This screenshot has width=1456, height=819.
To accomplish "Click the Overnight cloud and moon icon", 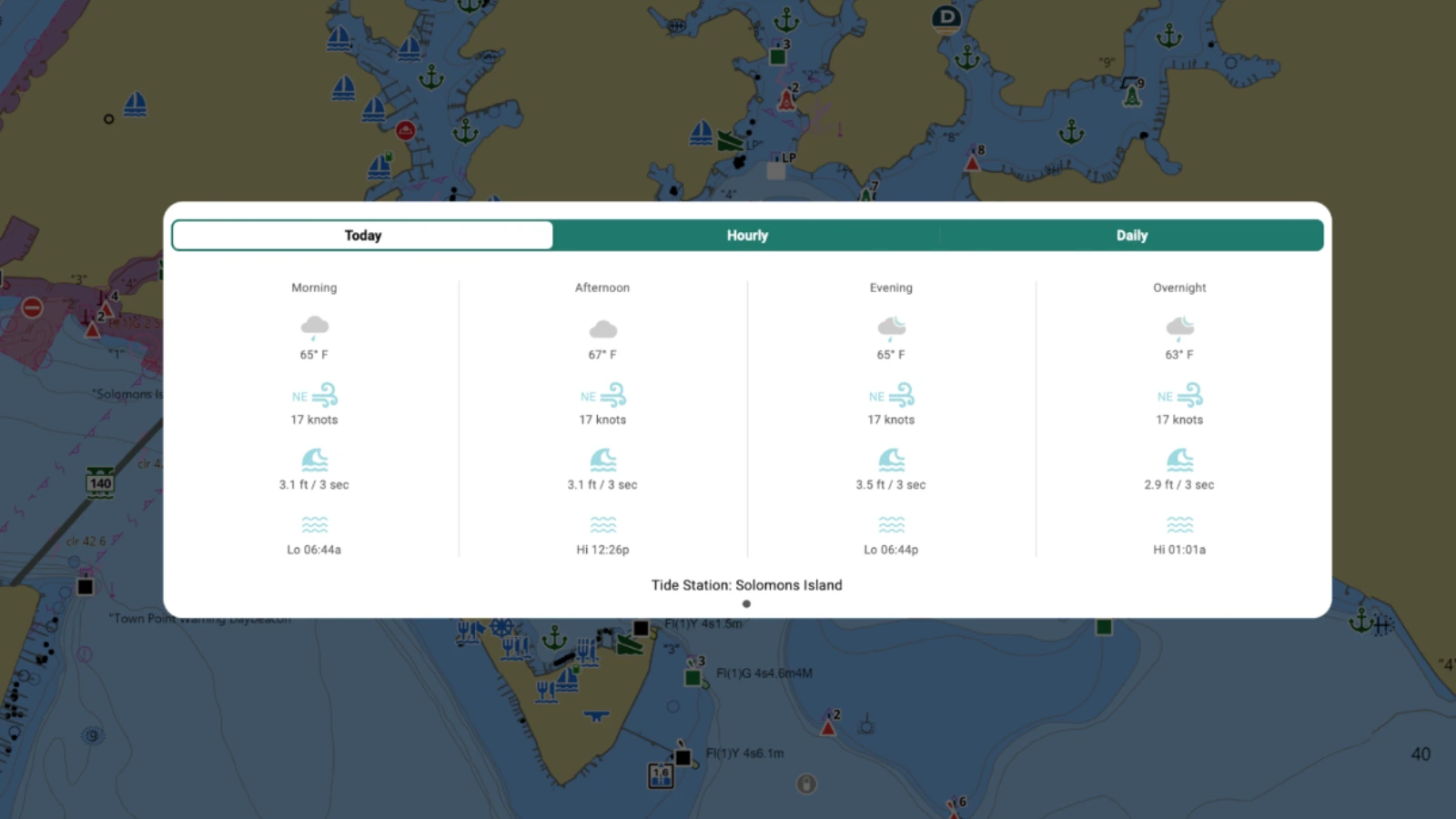I will pyautogui.click(x=1180, y=328).
